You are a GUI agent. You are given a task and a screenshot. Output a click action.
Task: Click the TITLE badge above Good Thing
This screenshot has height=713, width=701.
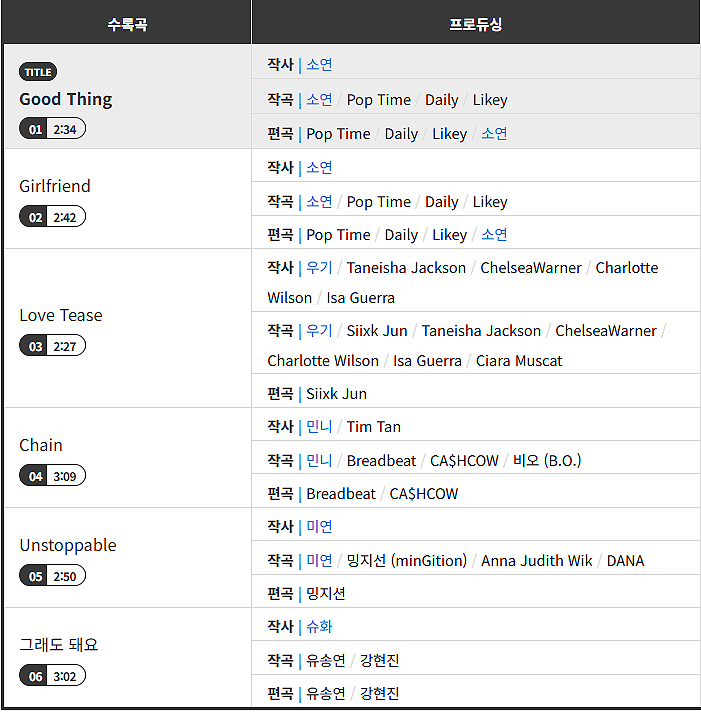click(38, 72)
